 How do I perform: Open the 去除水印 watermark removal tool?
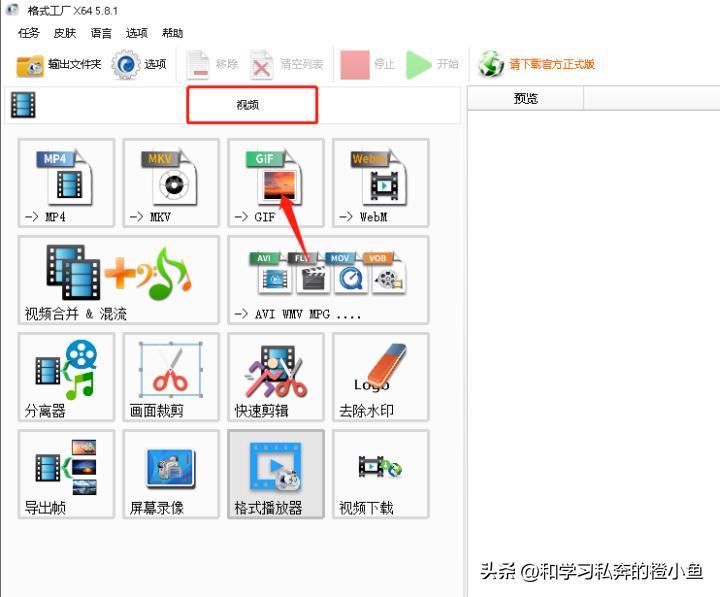(x=381, y=377)
